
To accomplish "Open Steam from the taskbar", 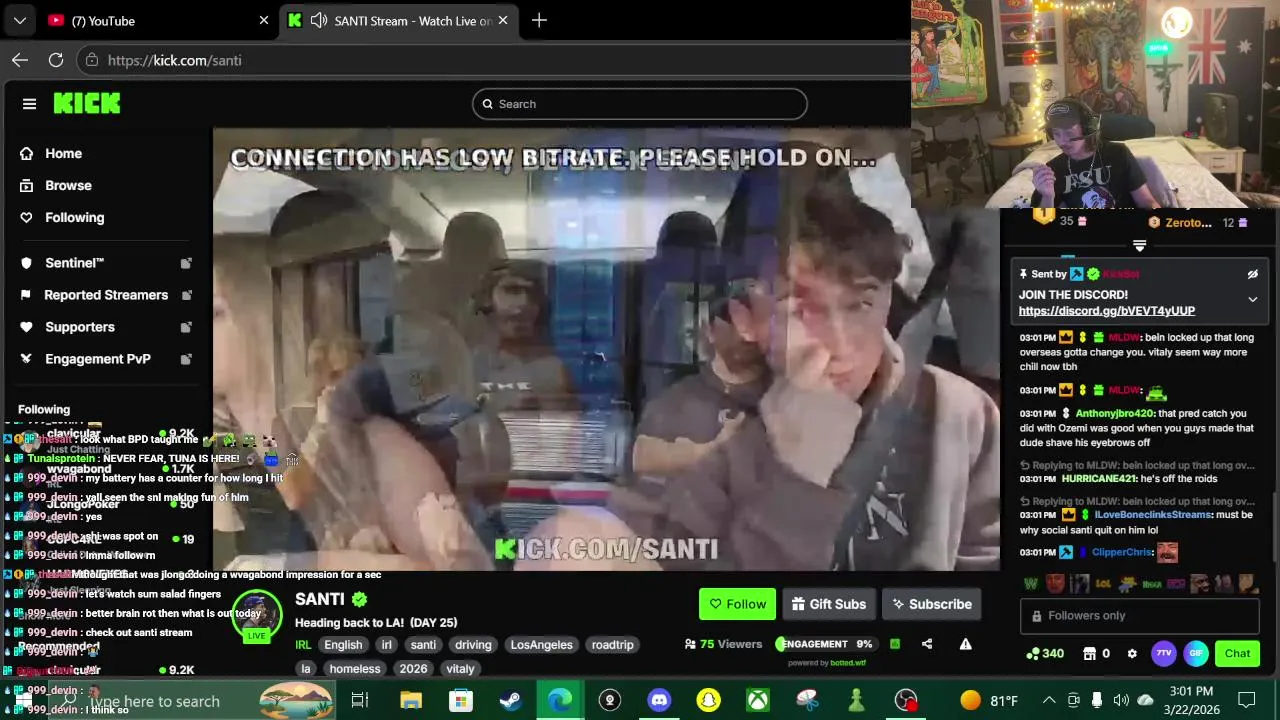I will pyautogui.click(x=510, y=700).
